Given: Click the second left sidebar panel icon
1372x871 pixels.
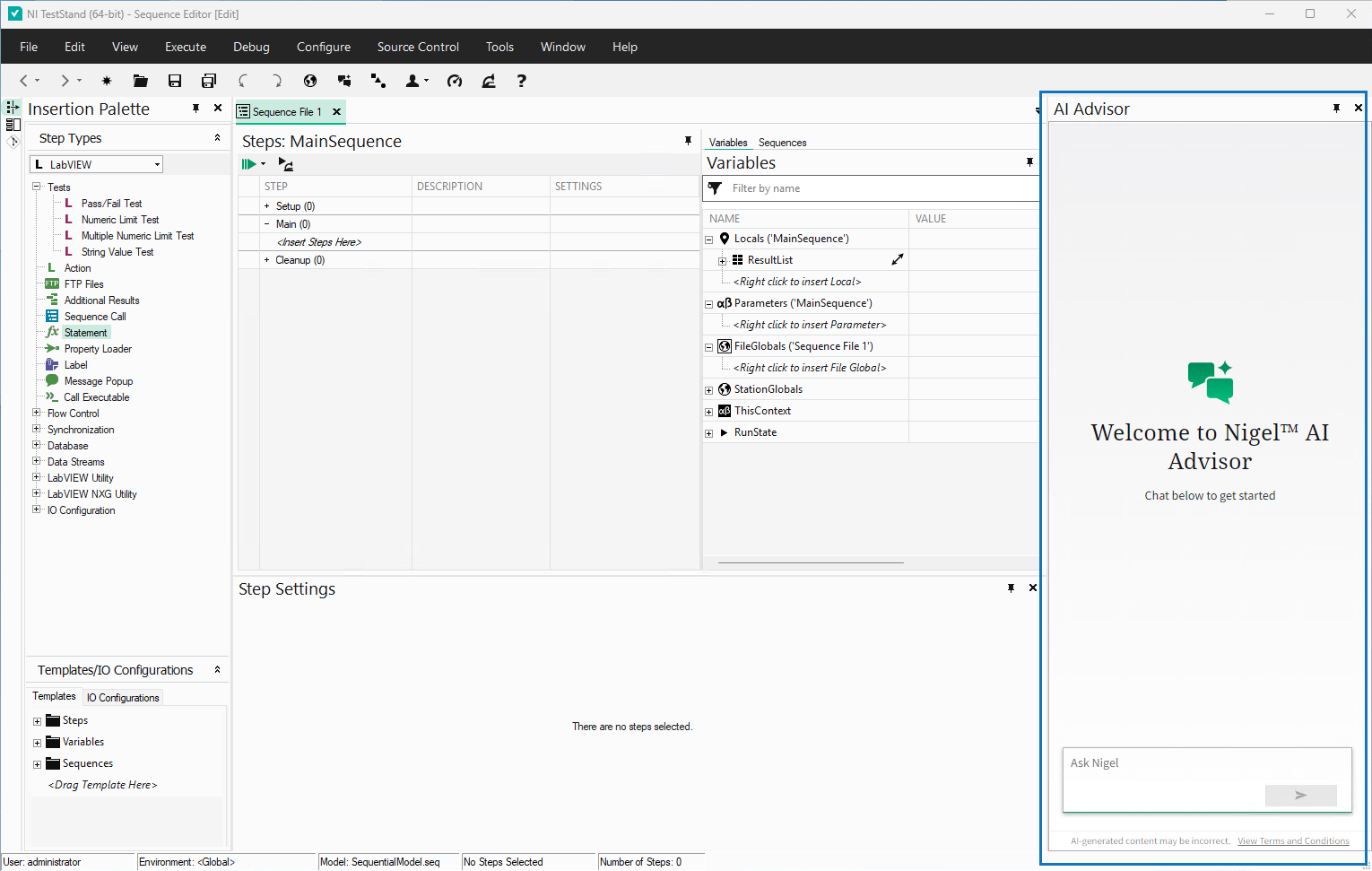Looking at the screenshot, I should (x=13, y=125).
